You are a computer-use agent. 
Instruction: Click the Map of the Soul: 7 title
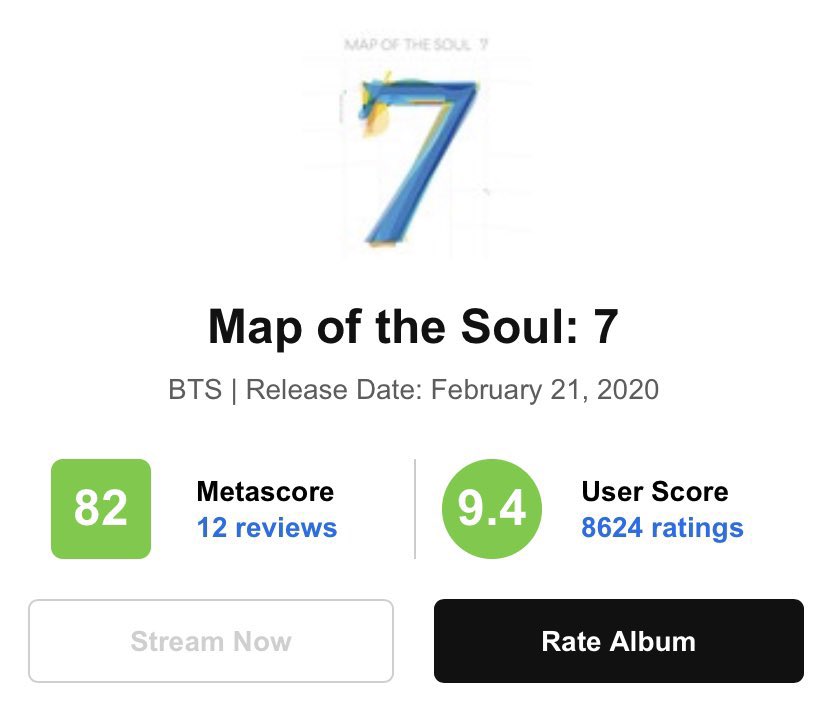[413, 327]
